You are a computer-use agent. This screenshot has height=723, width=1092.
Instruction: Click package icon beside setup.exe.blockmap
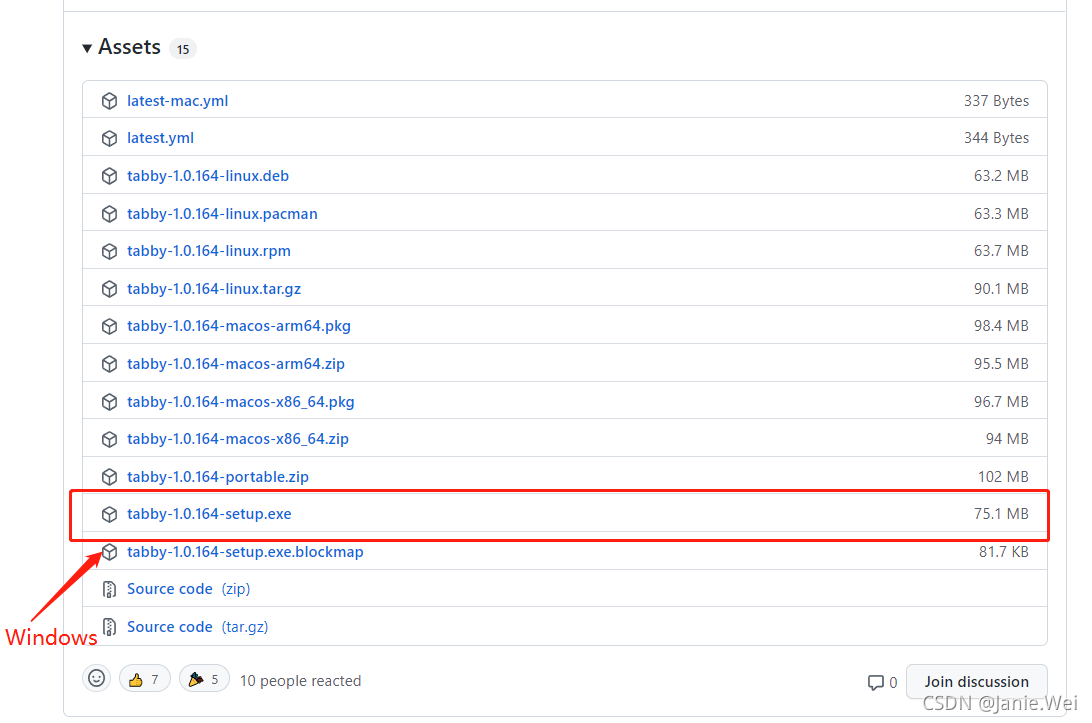point(109,552)
